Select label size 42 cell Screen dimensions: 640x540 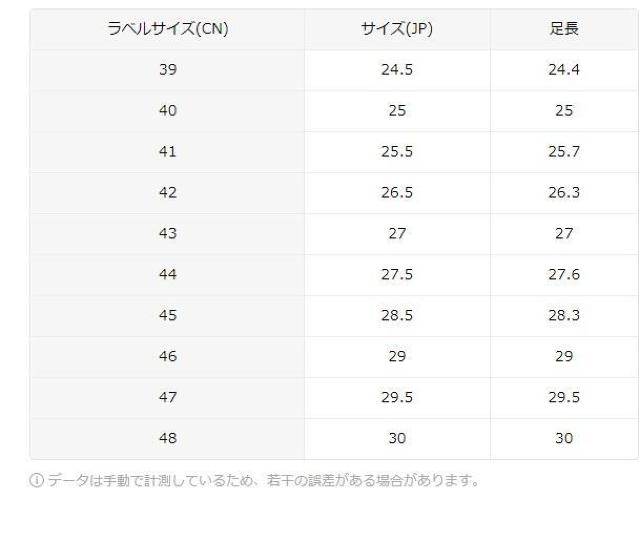(x=168, y=193)
